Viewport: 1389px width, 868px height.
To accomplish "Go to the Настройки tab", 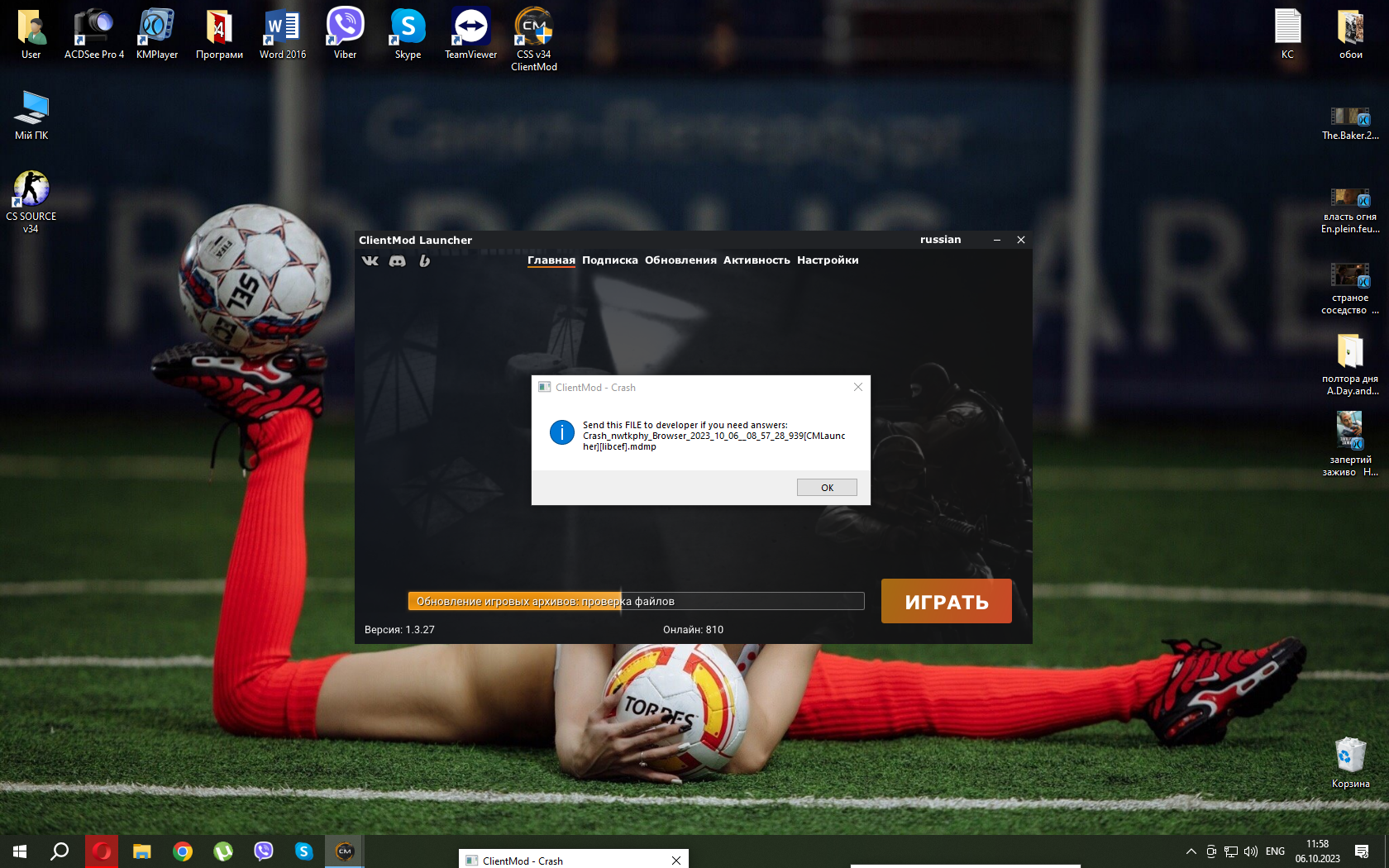I will pyautogui.click(x=828, y=260).
